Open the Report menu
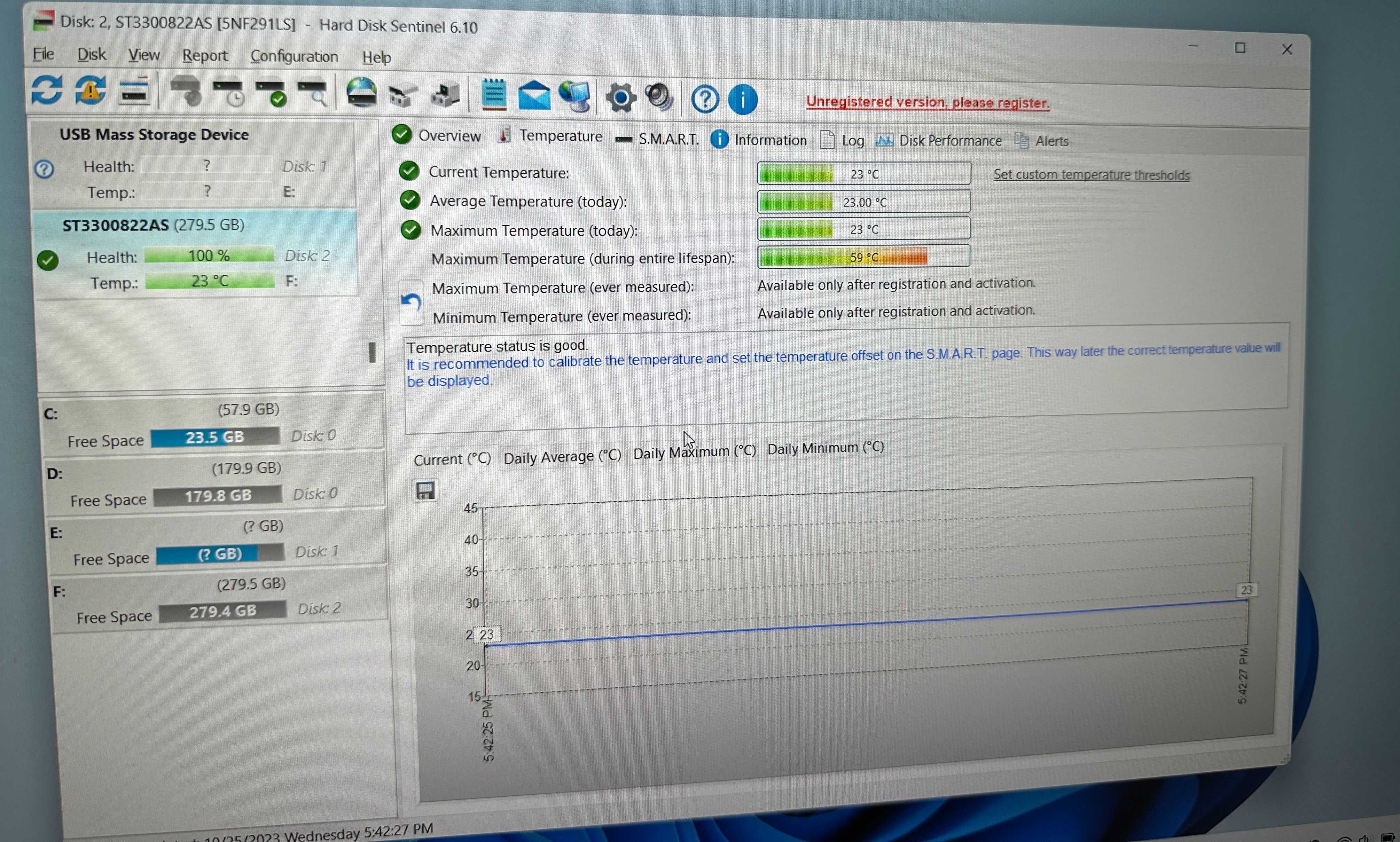This screenshot has width=1400, height=842. tap(205, 56)
